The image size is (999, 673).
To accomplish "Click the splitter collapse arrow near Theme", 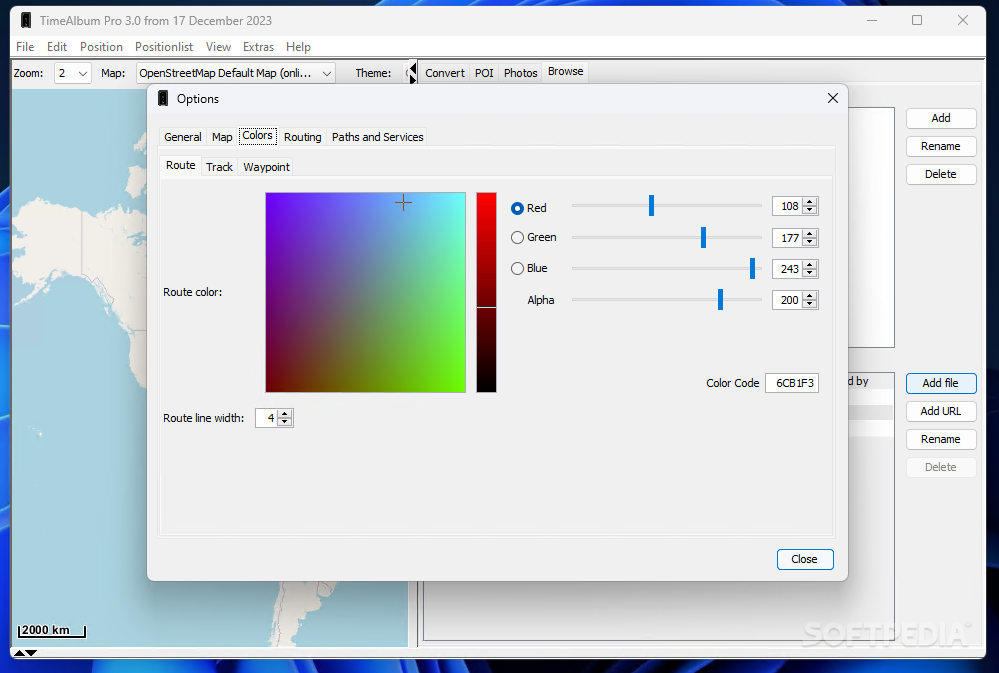I will 413,68.
